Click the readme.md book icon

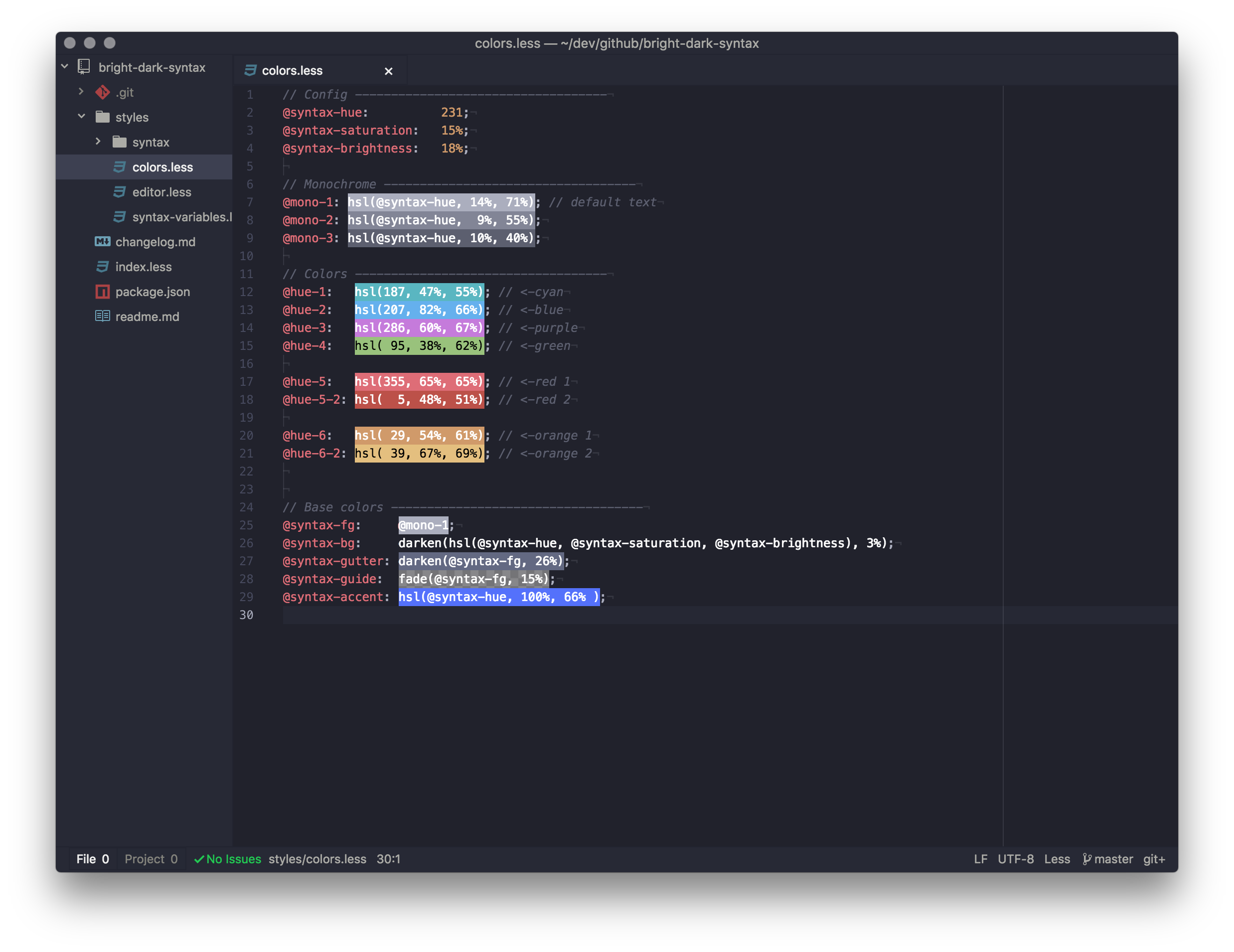coord(102,317)
